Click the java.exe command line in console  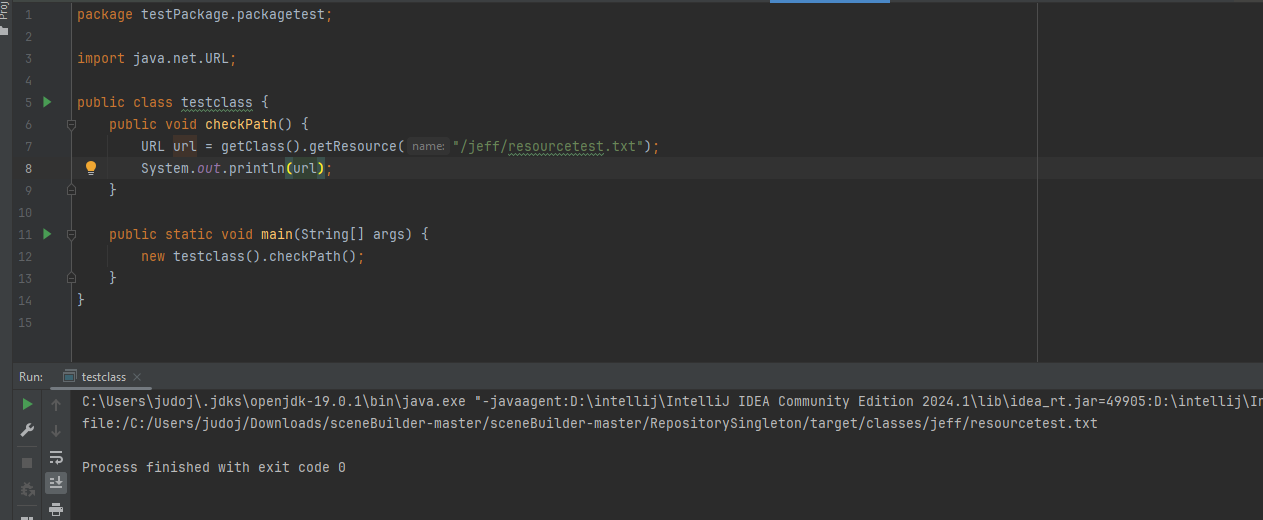tap(672, 401)
